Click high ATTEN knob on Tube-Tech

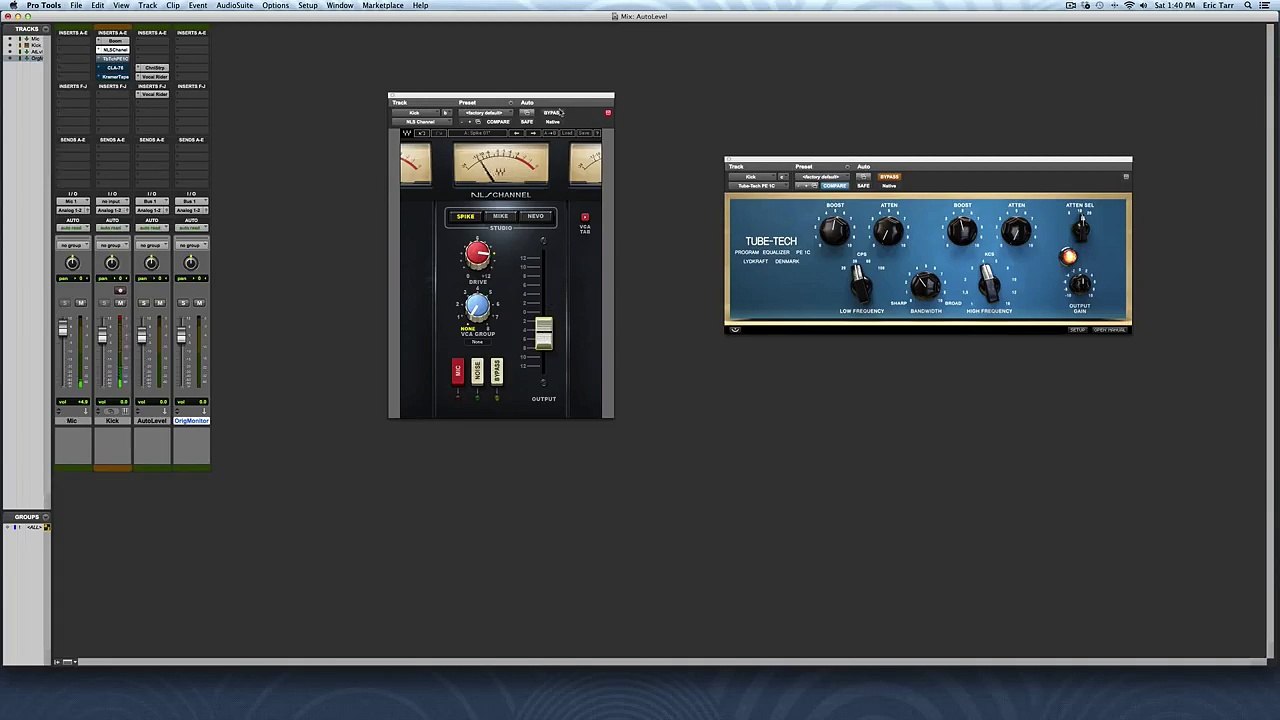click(x=1016, y=232)
